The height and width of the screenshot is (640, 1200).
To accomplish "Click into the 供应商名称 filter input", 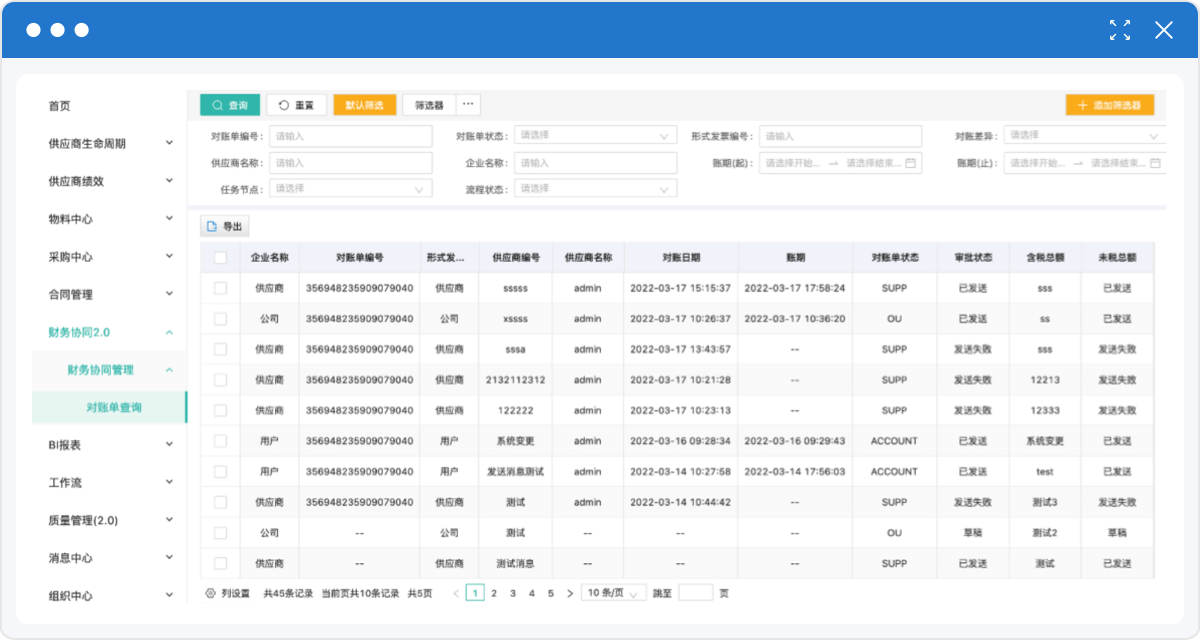I will tap(351, 163).
